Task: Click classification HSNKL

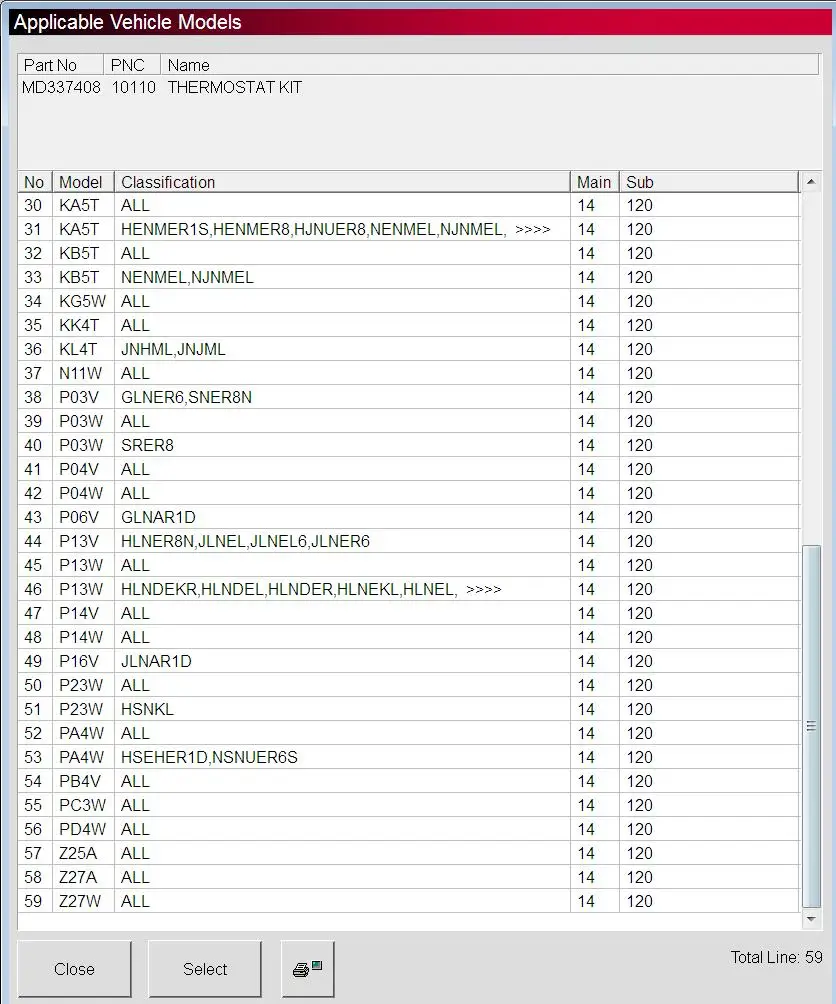Action: click(x=147, y=709)
